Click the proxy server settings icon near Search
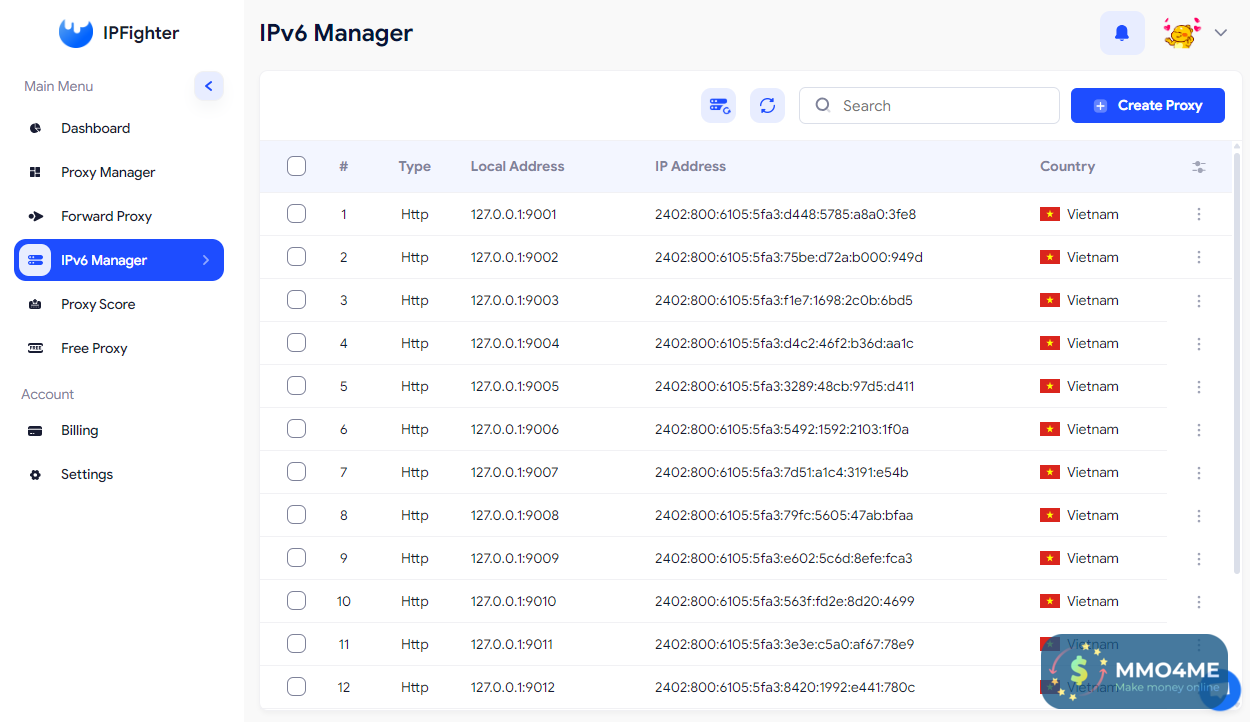Screen dimensions: 1250x722 [718, 105]
